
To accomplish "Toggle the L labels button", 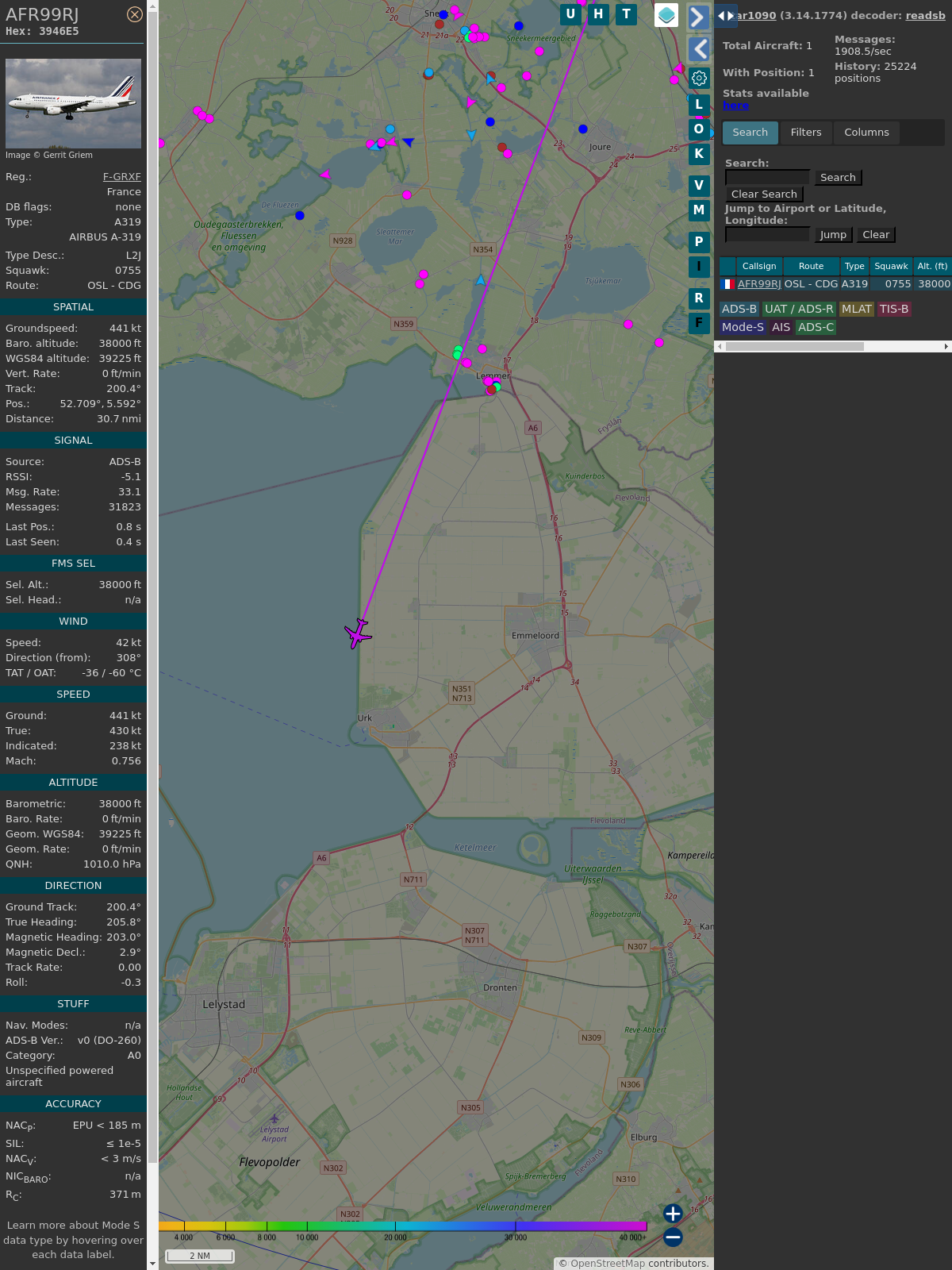I will point(699,104).
